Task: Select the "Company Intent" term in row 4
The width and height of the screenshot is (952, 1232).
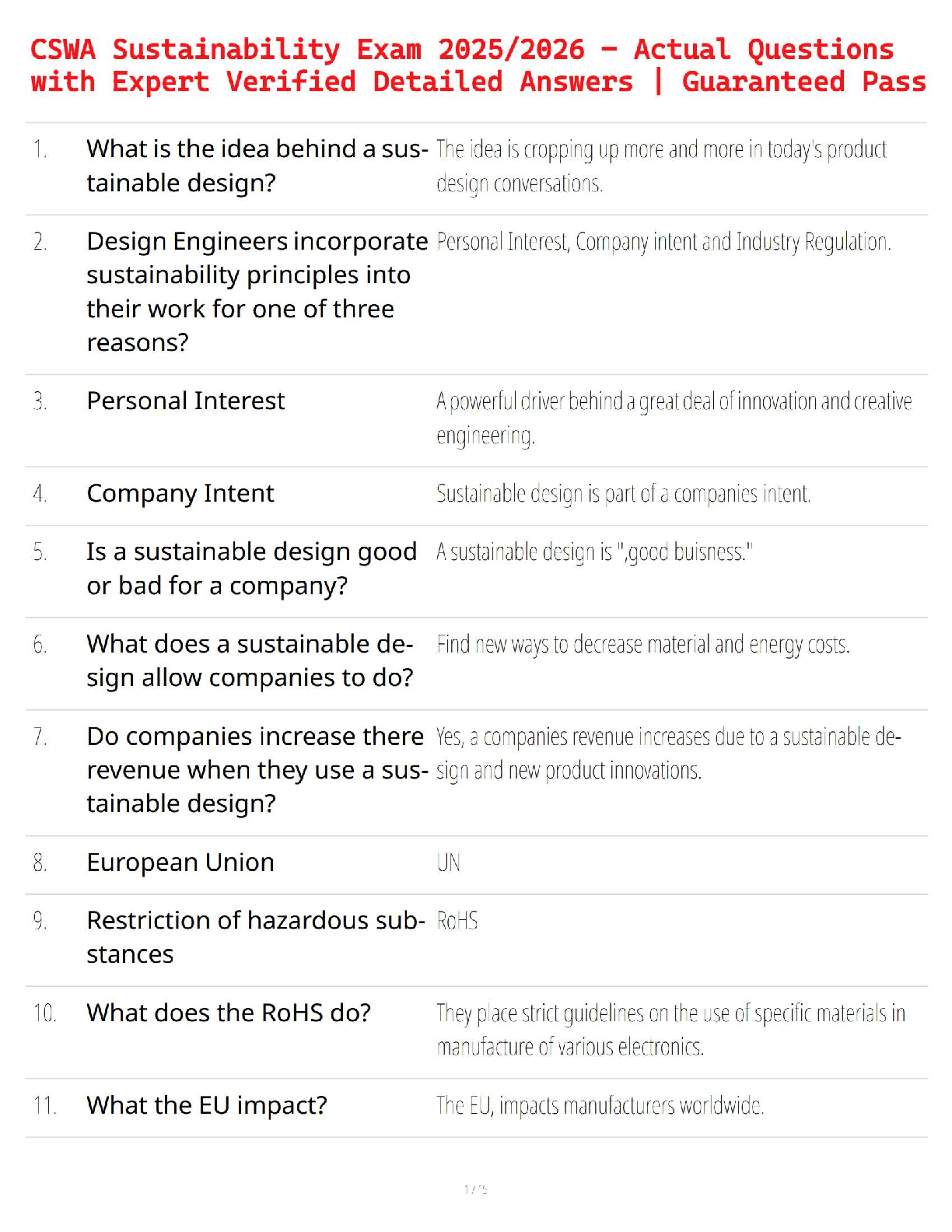Action: coord(180,493)
